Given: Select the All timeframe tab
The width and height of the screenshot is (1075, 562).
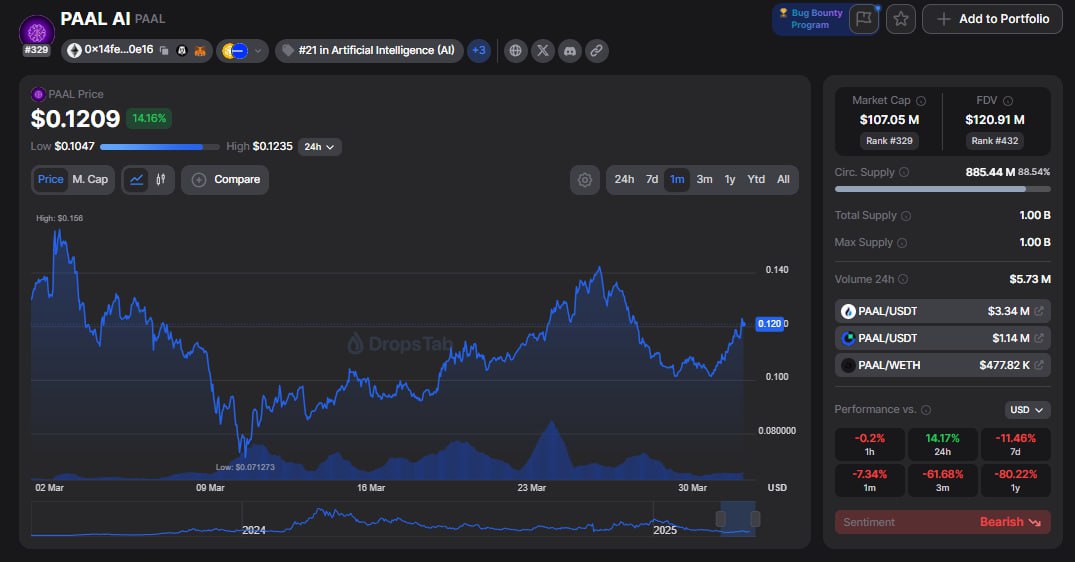Looking at the screenshot, I should click(x=784, y=180).
